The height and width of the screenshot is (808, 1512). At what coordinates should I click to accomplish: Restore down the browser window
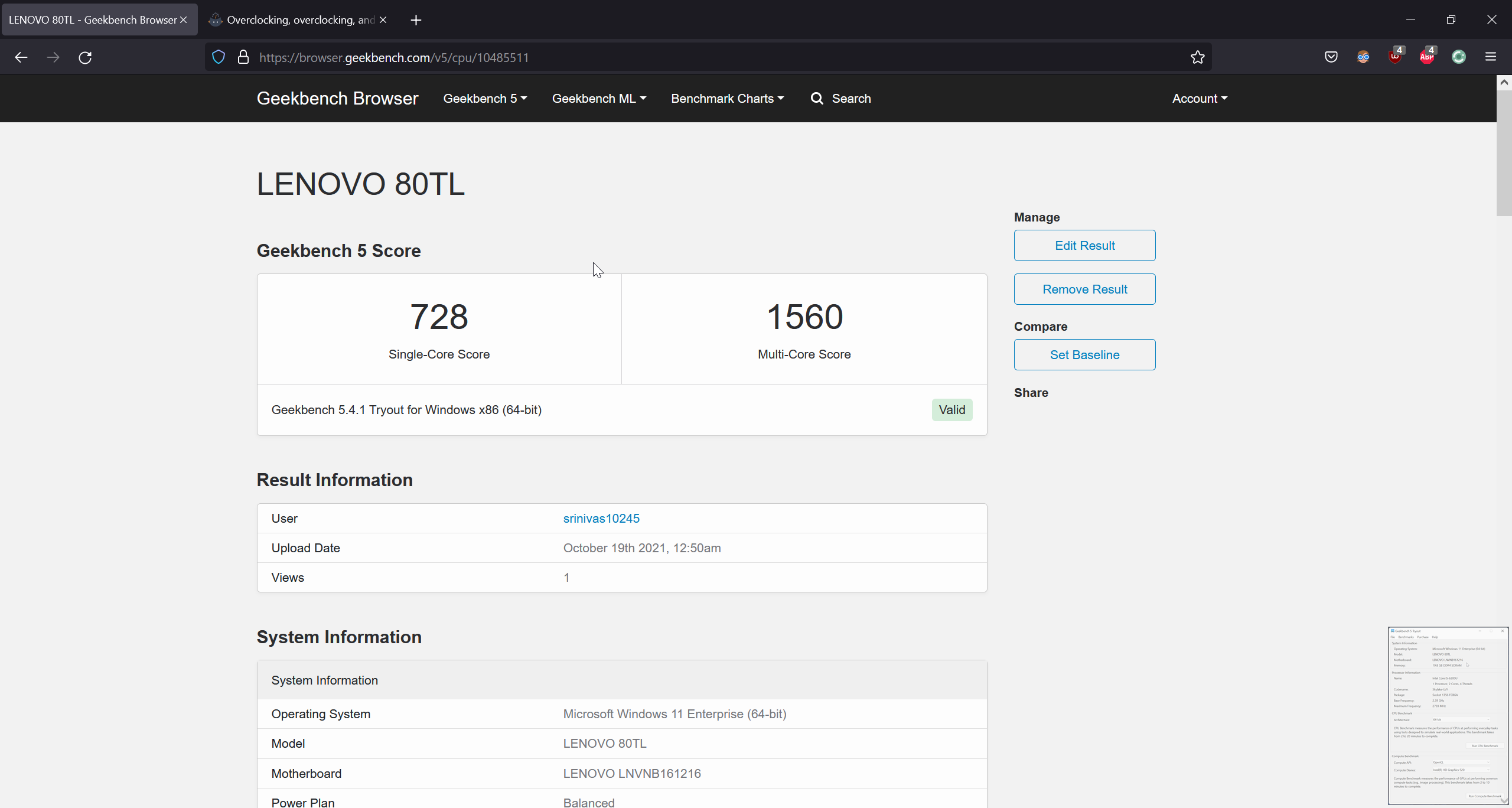[x=1451, y=20]
